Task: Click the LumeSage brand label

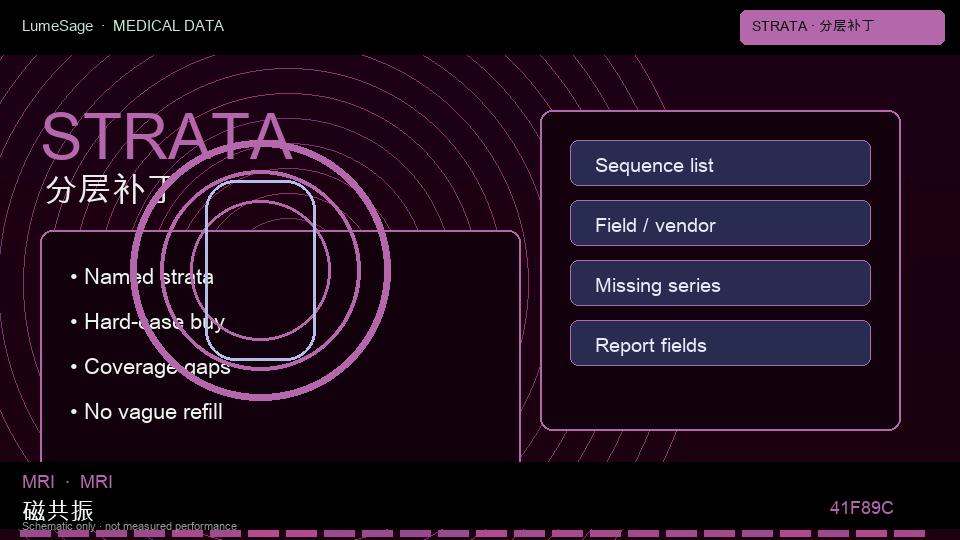Action: pos(58,26)
